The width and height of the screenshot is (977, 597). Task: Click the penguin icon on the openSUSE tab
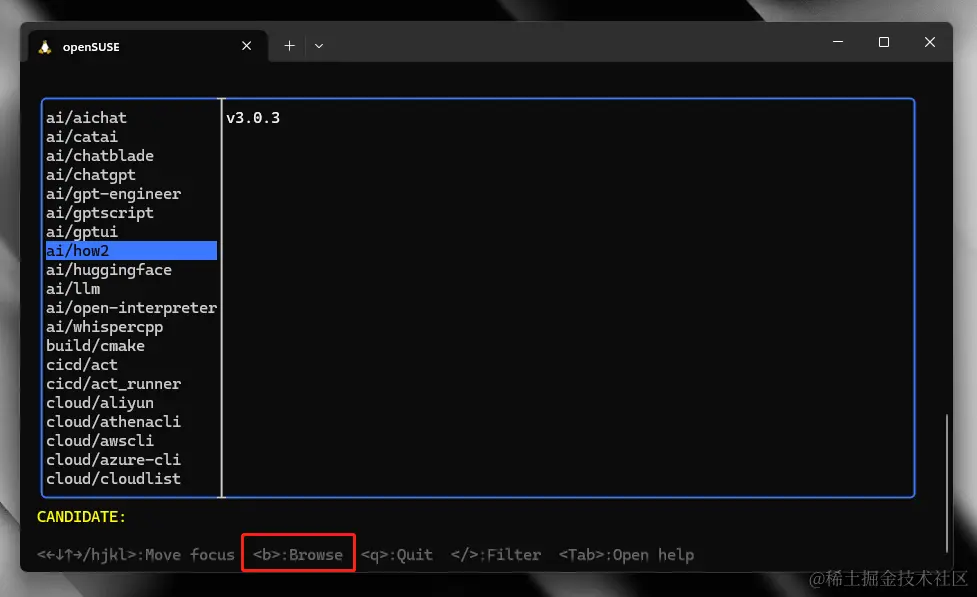click(x=44, y=46)
